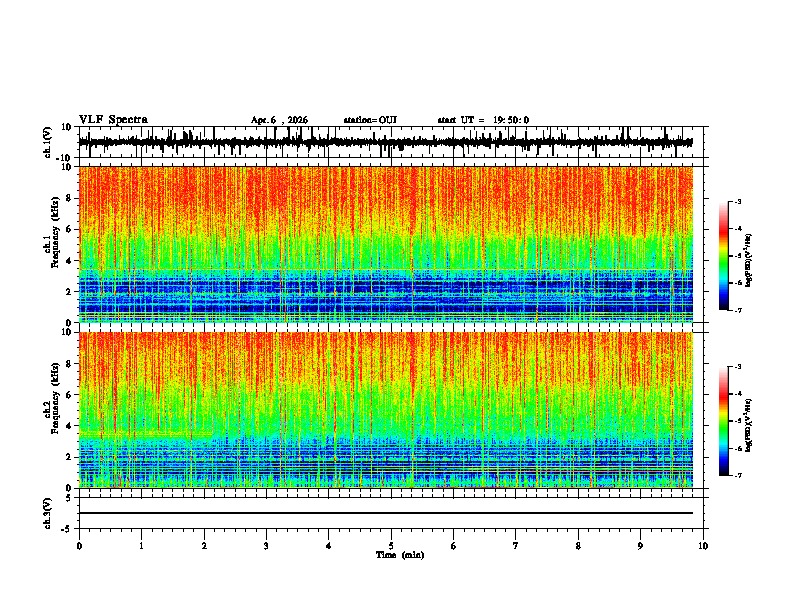This screenshot has width=792, height=612.
Task: Click the time axis tick label '10'
Action: click(703, 546)
